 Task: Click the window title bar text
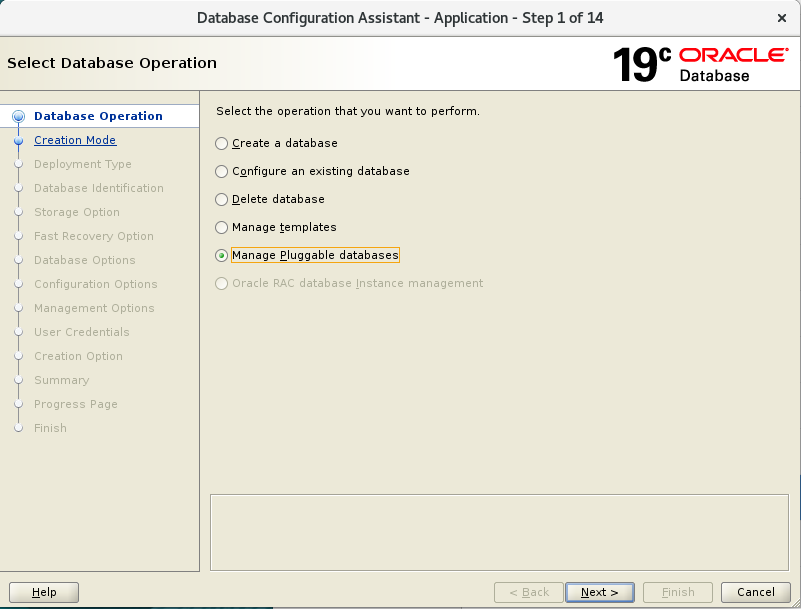[x=400, y=18]
